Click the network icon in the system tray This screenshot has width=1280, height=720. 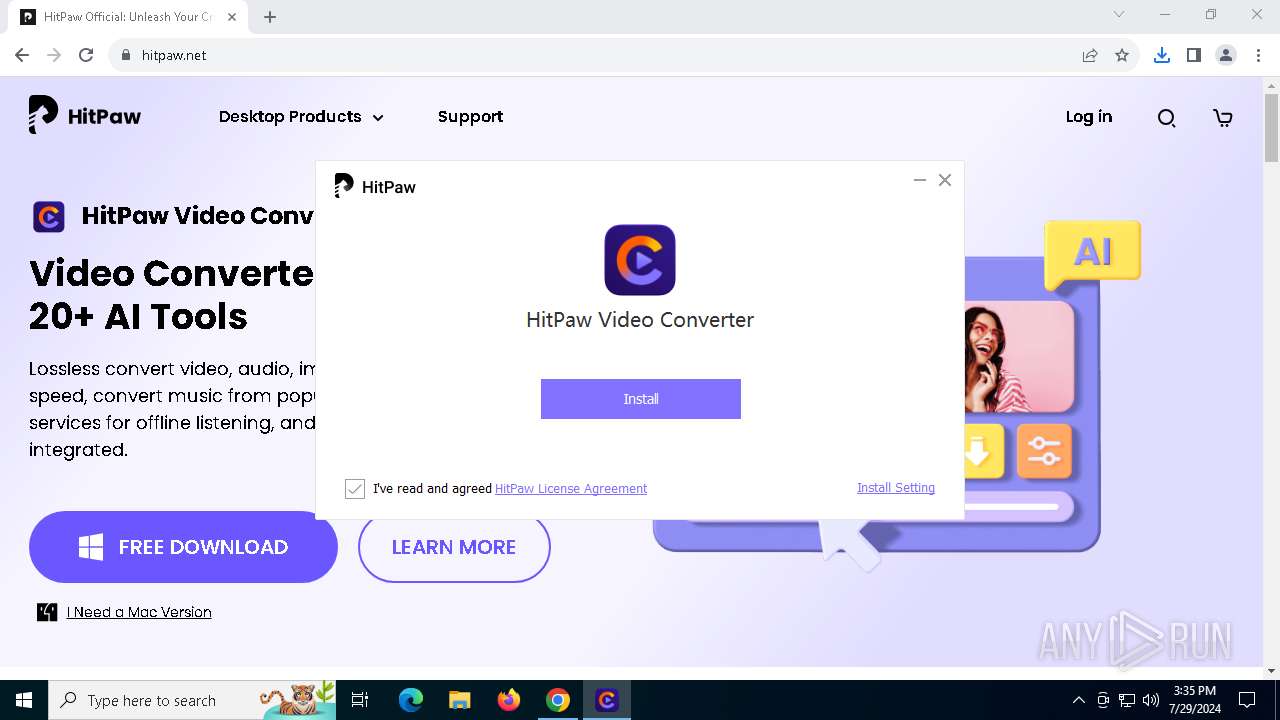click(1127, 700)
